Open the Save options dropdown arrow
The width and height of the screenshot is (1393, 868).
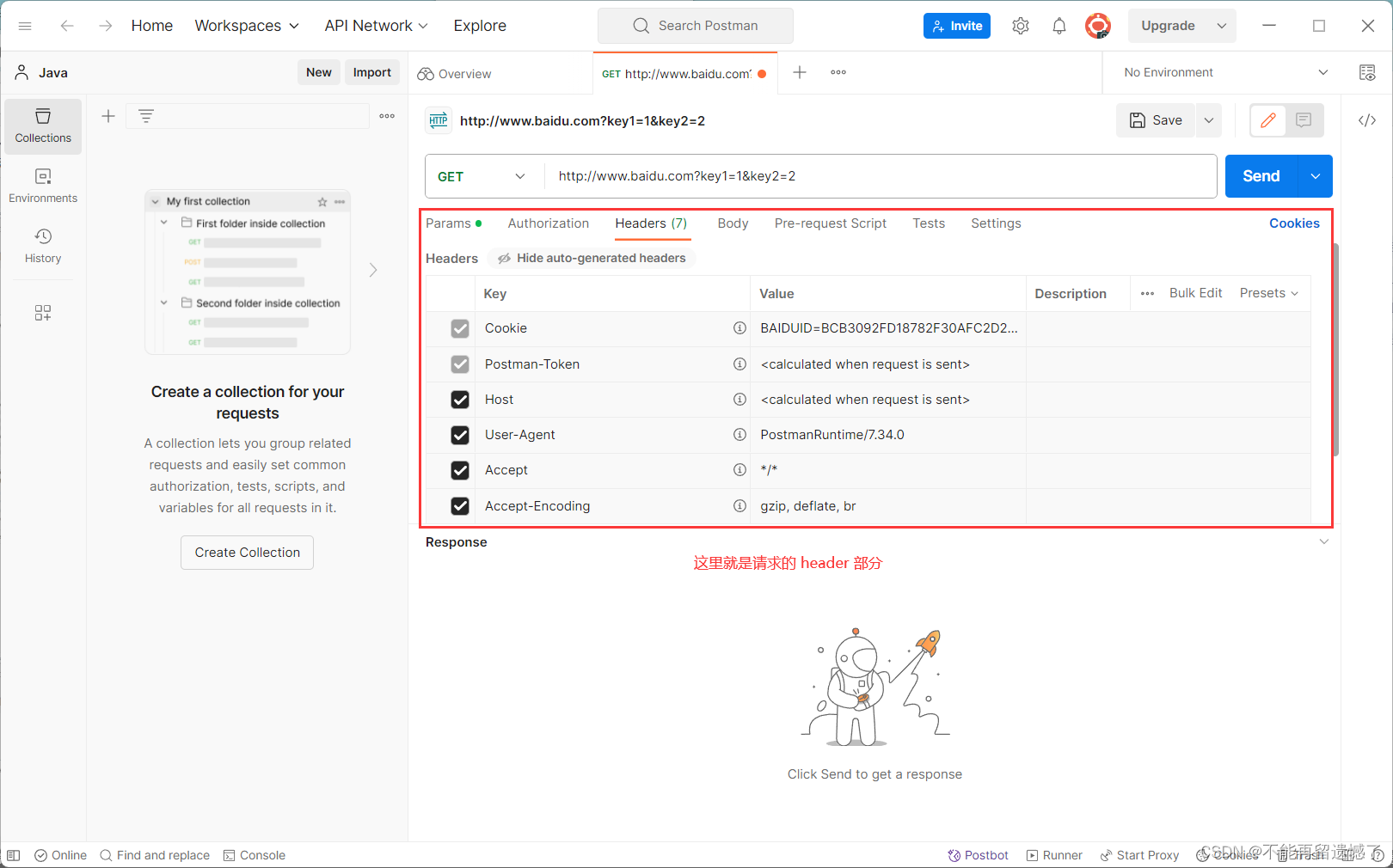[x=1209, y=120]
